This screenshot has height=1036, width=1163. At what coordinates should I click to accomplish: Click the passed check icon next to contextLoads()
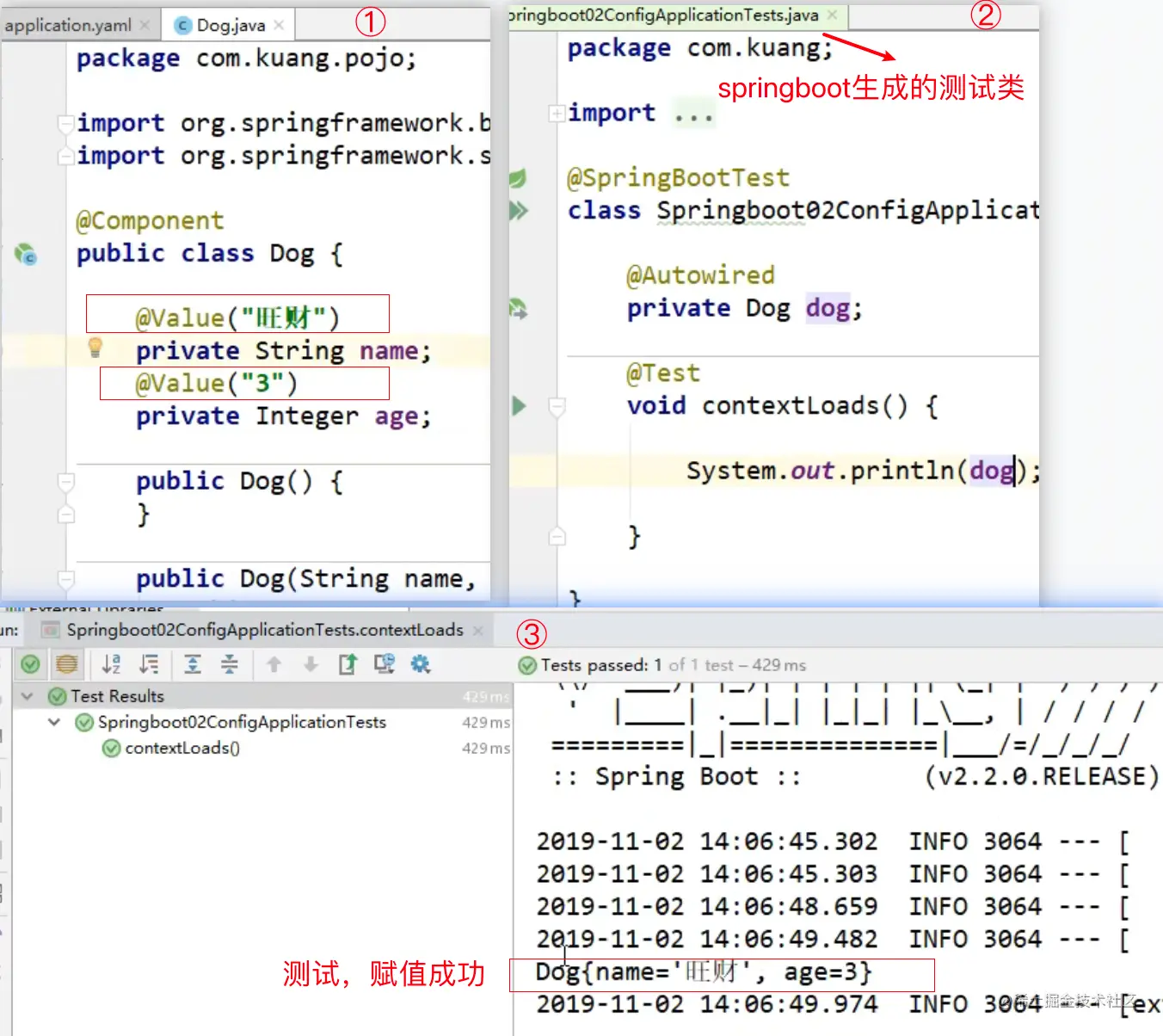pyautogui.click(x=111, y=749)
